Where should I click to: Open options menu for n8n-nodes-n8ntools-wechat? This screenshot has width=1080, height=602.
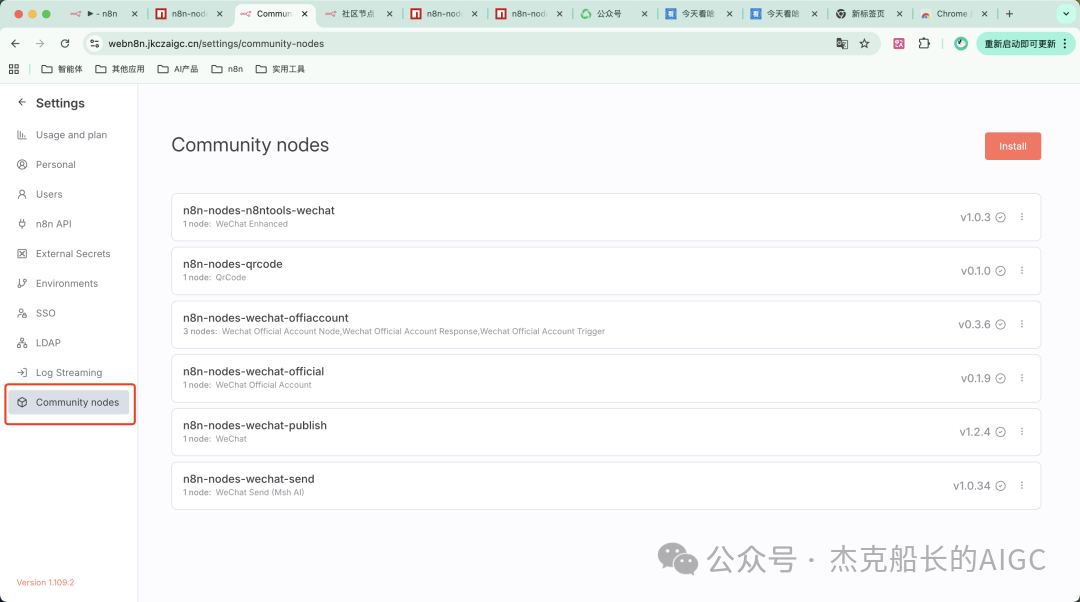tap(1021, 217)
